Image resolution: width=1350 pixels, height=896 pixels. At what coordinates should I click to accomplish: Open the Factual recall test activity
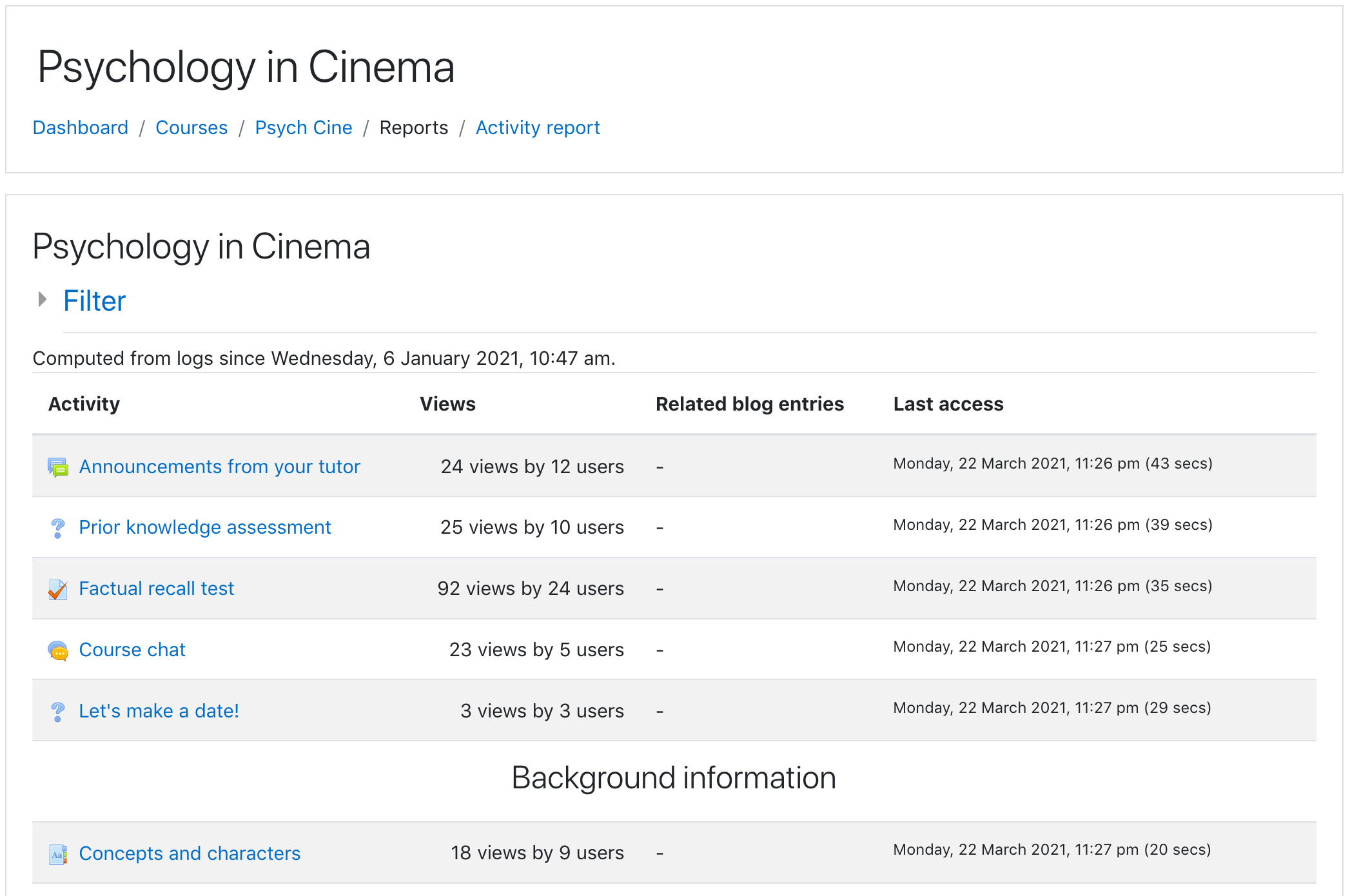coord(157,589)
